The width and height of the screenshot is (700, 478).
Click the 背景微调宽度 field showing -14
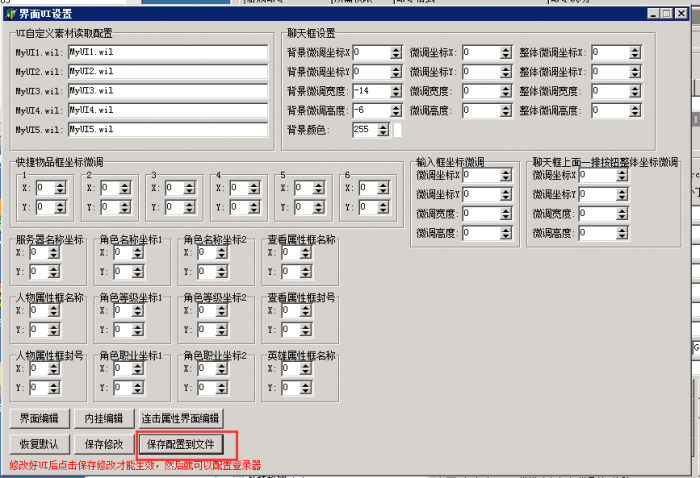(365, 91)
